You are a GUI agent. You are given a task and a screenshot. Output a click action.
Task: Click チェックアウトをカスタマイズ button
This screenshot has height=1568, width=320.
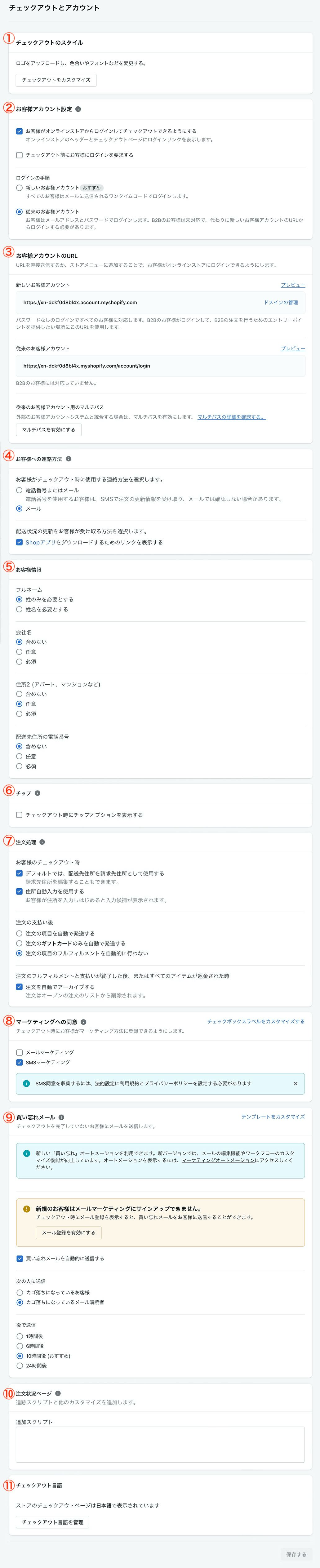(56, 80)
